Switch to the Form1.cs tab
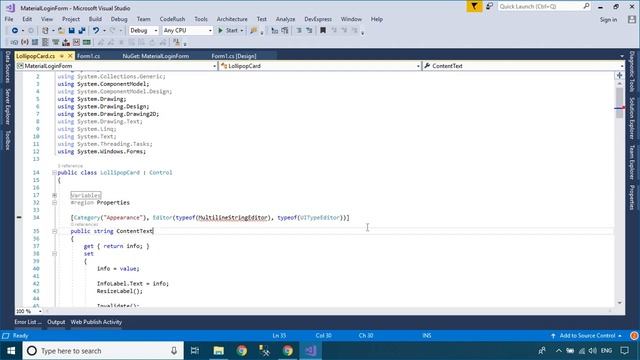 pyautogui.click(x=88, y=56)
